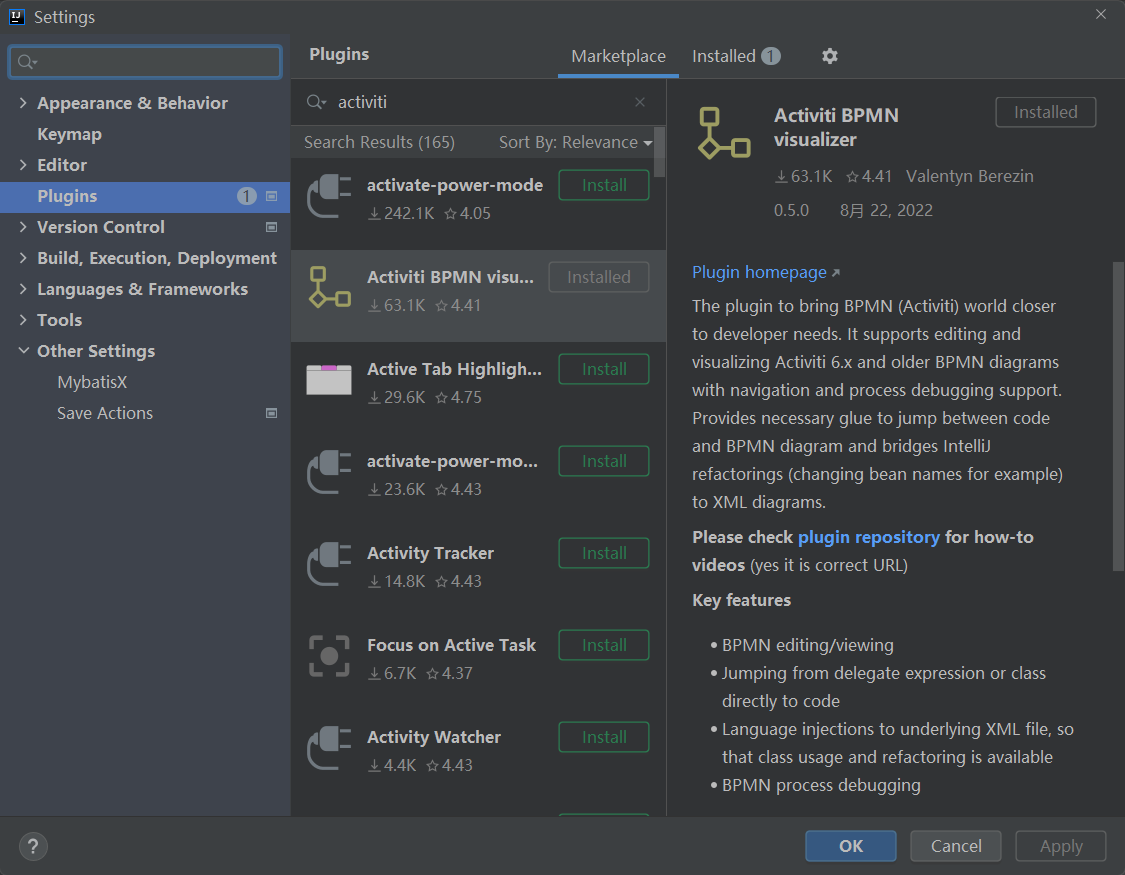Switch to the Installed tab
The width and height of the screenshot is (1125, 875).
click(736, 56)
